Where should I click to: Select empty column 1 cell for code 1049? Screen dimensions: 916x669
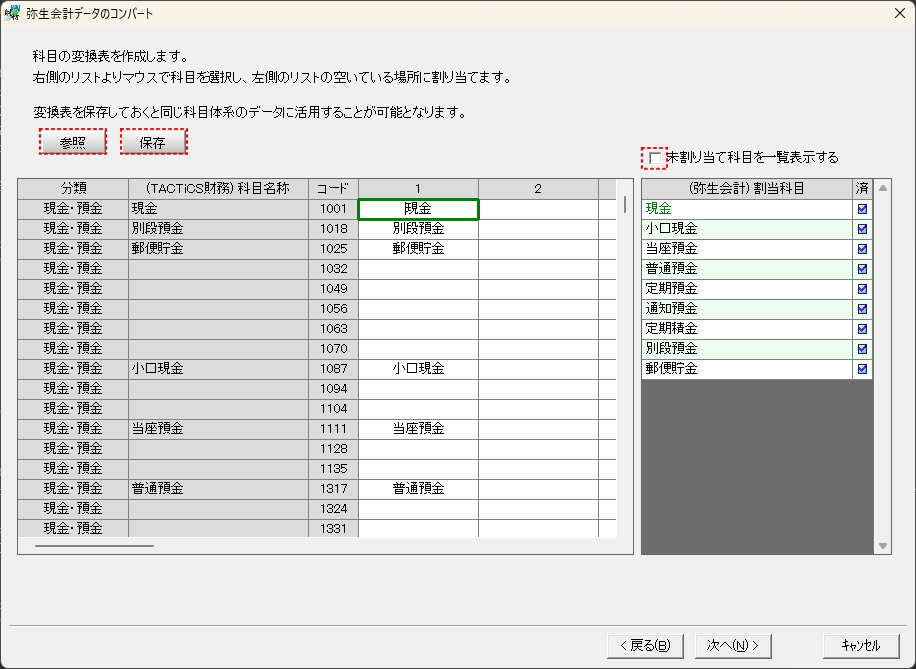[418, 289]
